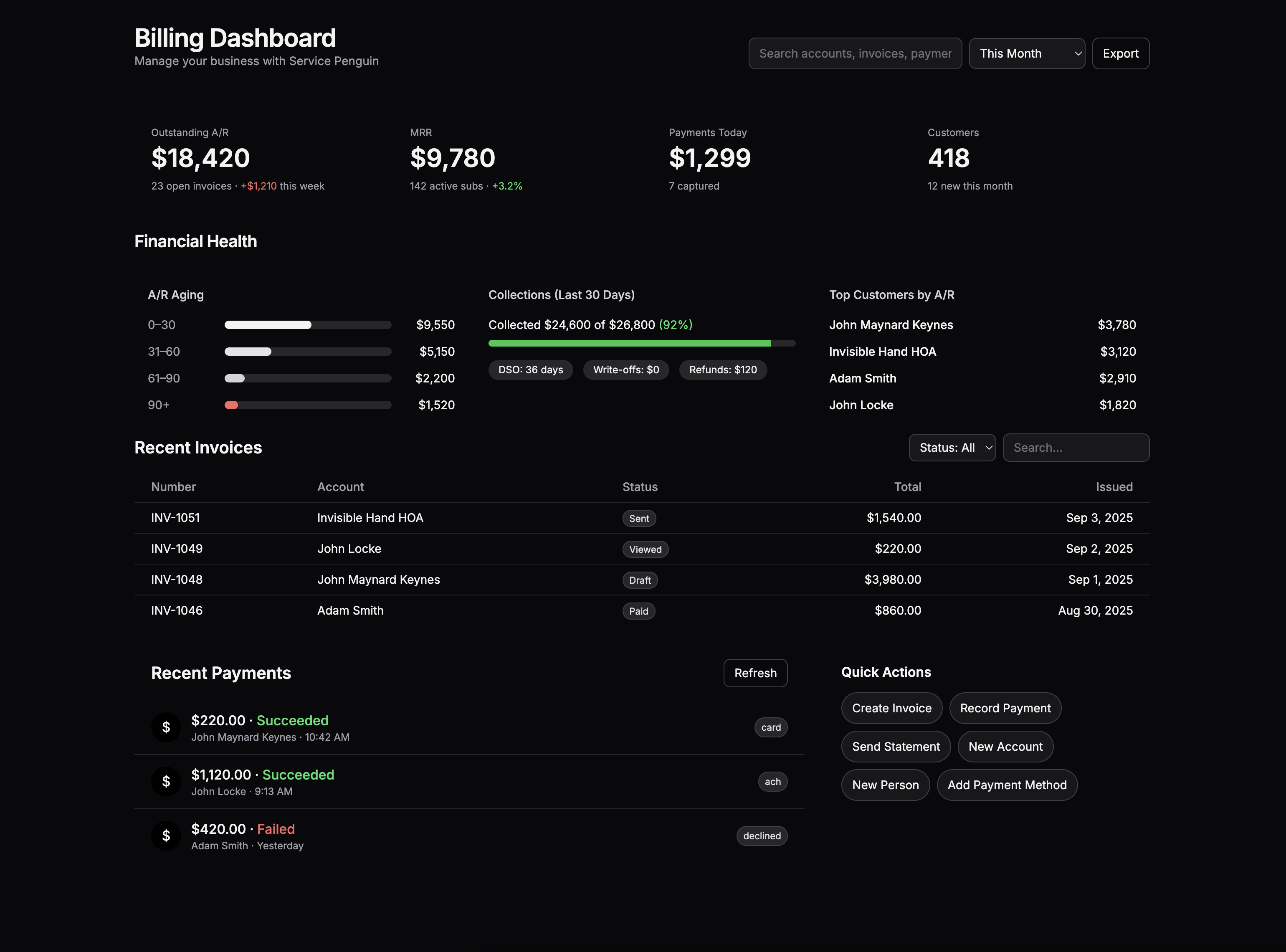Start a New Account
This screenshot has height=952, width=1286.
click(x=1005, y=747)
